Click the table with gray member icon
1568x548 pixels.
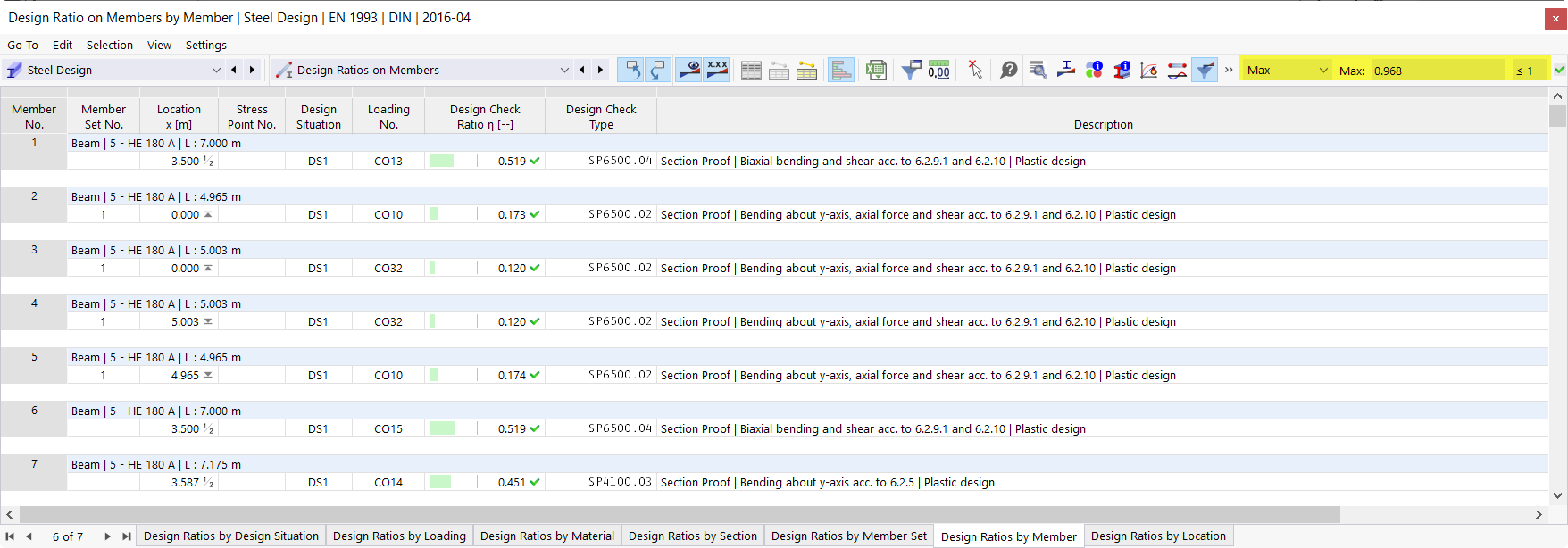click(780, 71)
